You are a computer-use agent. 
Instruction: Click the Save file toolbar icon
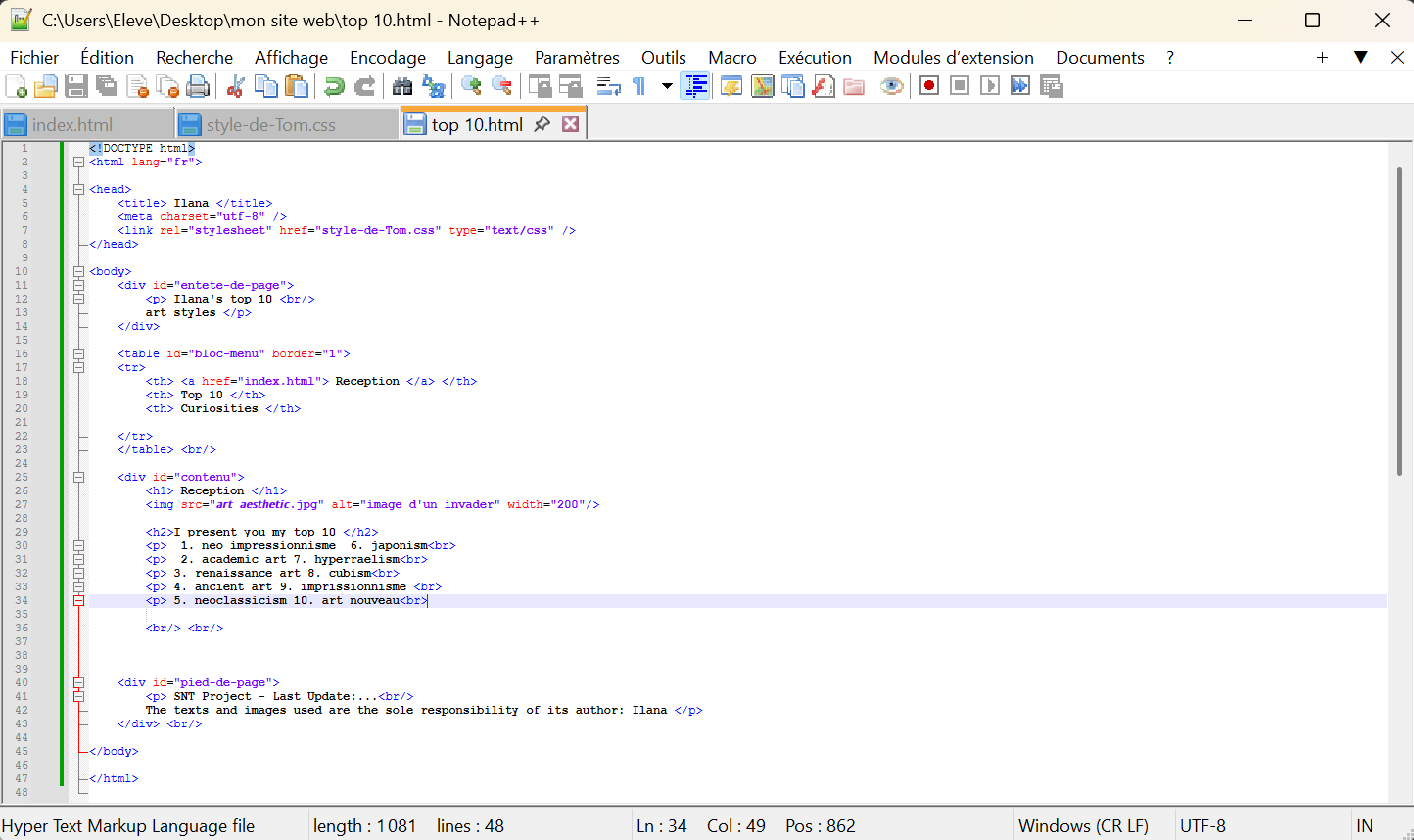click(x=76, y=86)
